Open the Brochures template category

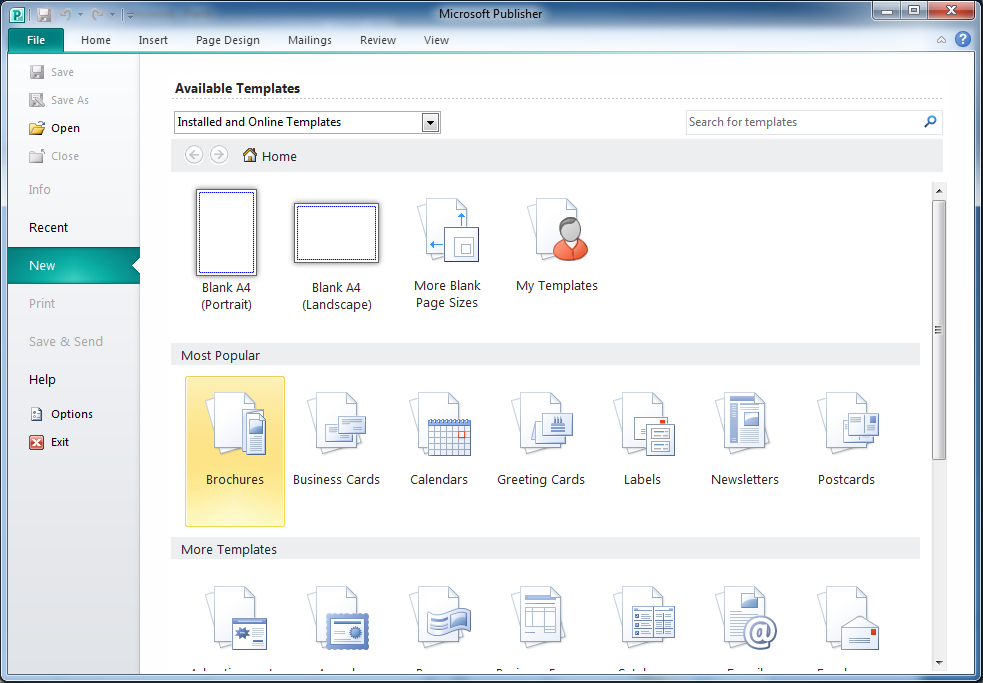(x=235, y=428)
